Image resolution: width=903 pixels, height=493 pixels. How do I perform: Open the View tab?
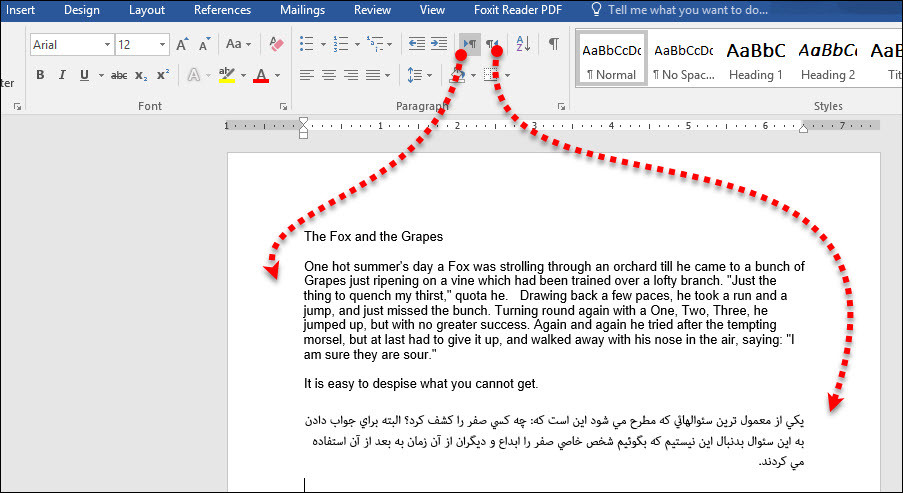pos(432,10)
